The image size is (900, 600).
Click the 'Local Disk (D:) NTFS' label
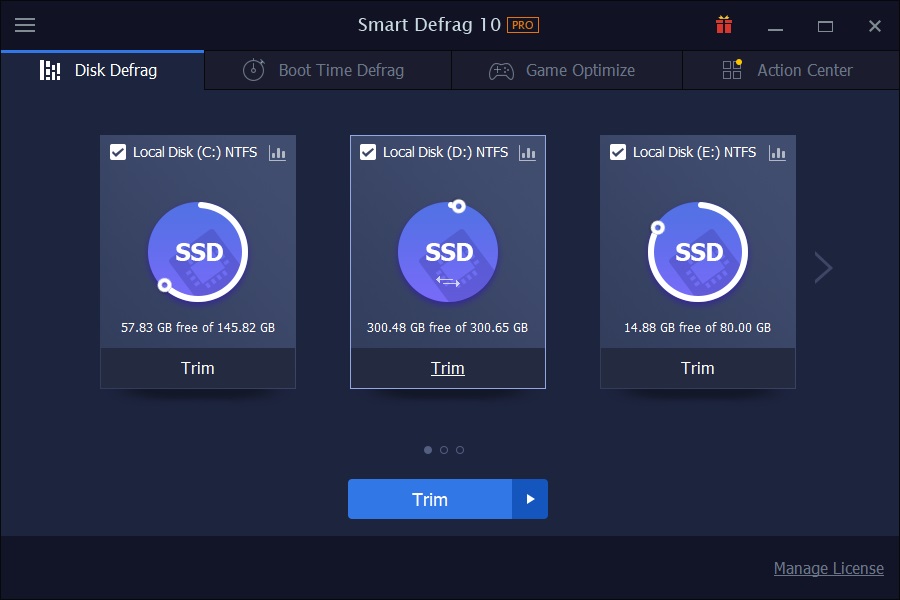point(445,152)
